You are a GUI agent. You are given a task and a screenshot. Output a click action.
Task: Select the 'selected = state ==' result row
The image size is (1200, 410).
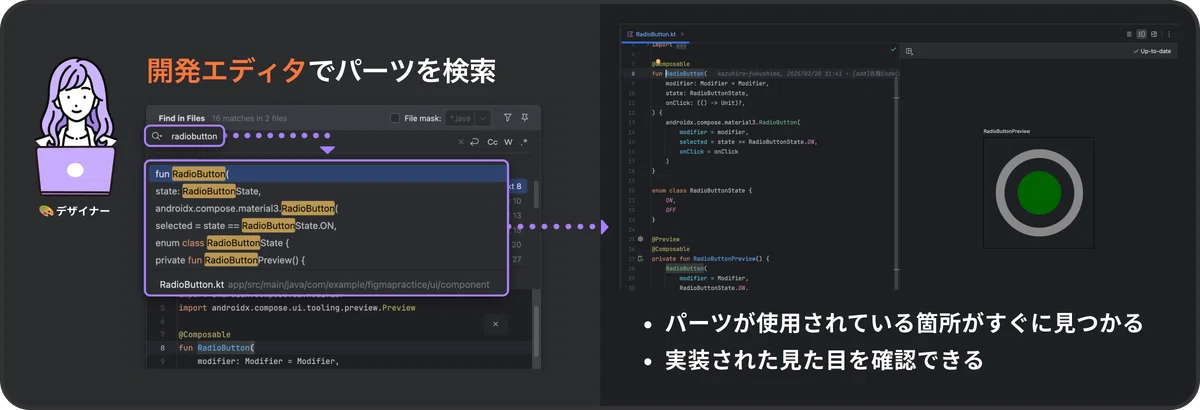point(327,225)
